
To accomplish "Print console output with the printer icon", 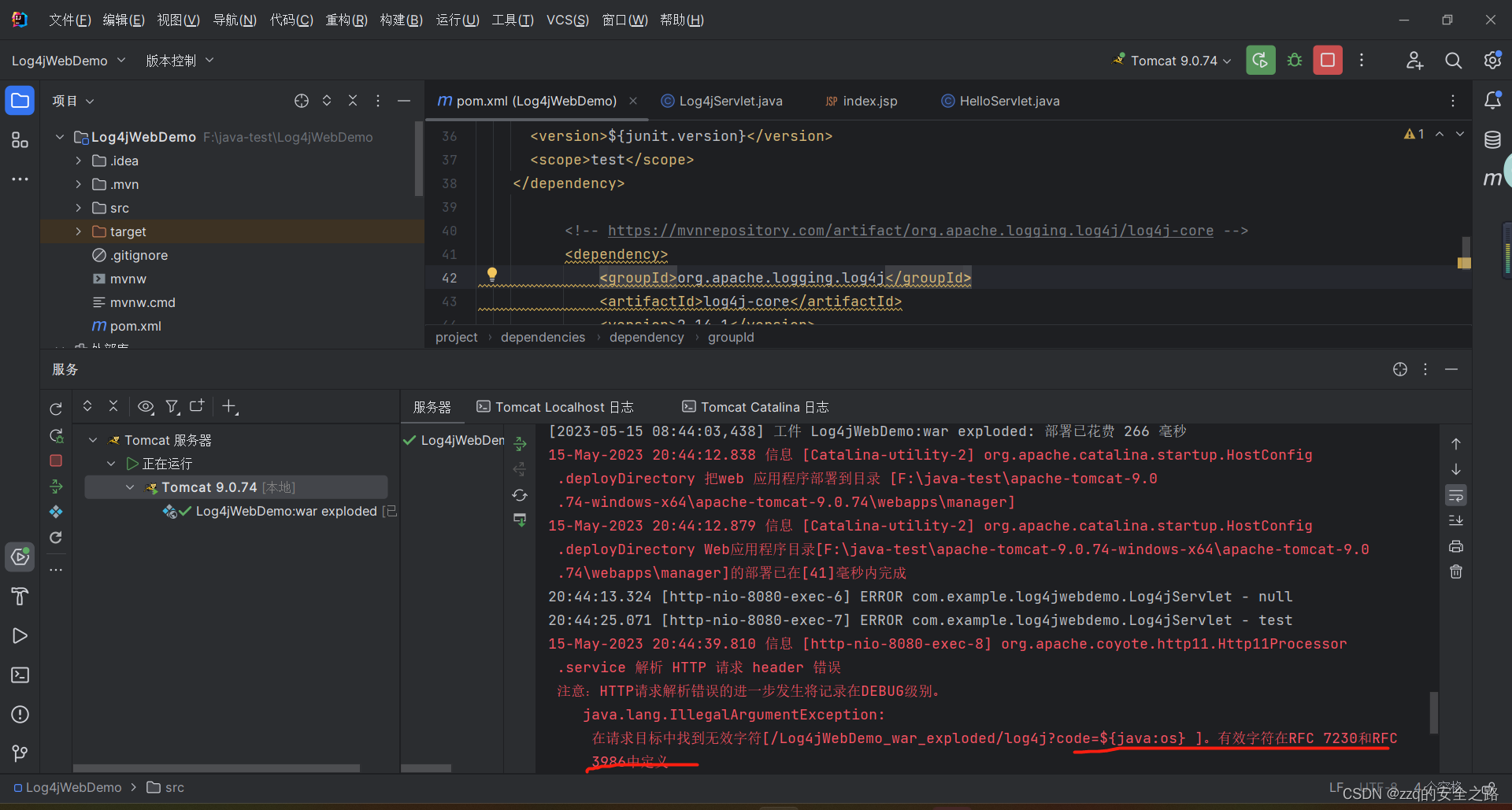I will click(1456, 546).
